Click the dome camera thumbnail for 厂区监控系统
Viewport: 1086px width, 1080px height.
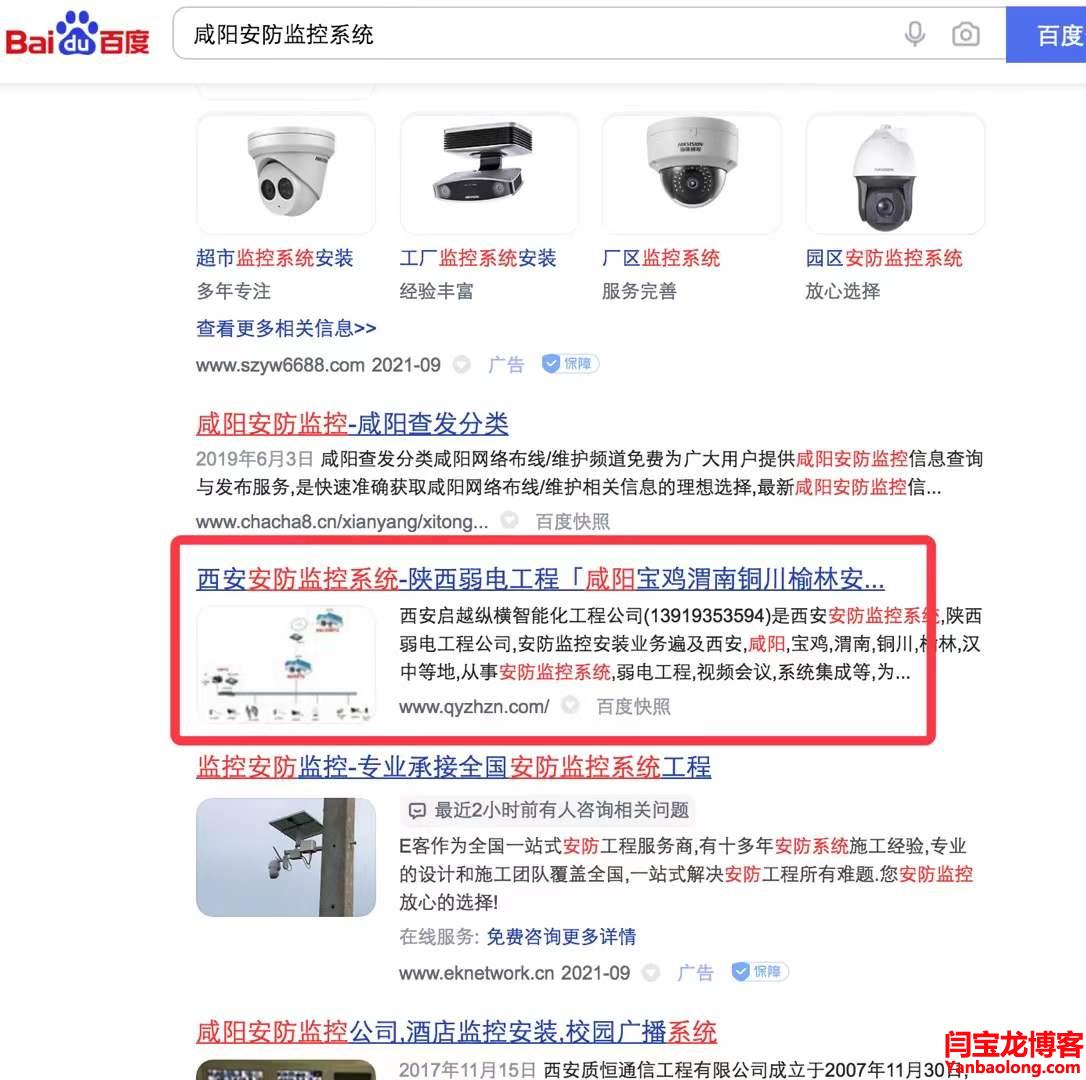(x=691, y=174)
